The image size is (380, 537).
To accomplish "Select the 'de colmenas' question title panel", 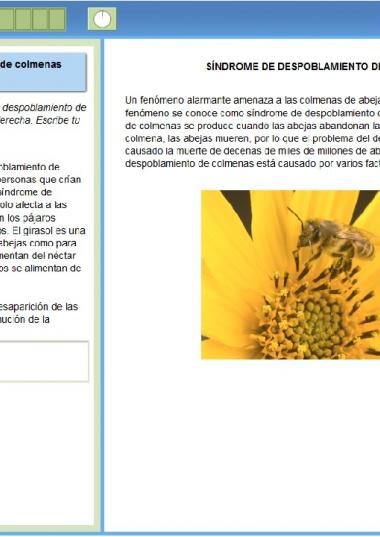I will tap(43, 72).
